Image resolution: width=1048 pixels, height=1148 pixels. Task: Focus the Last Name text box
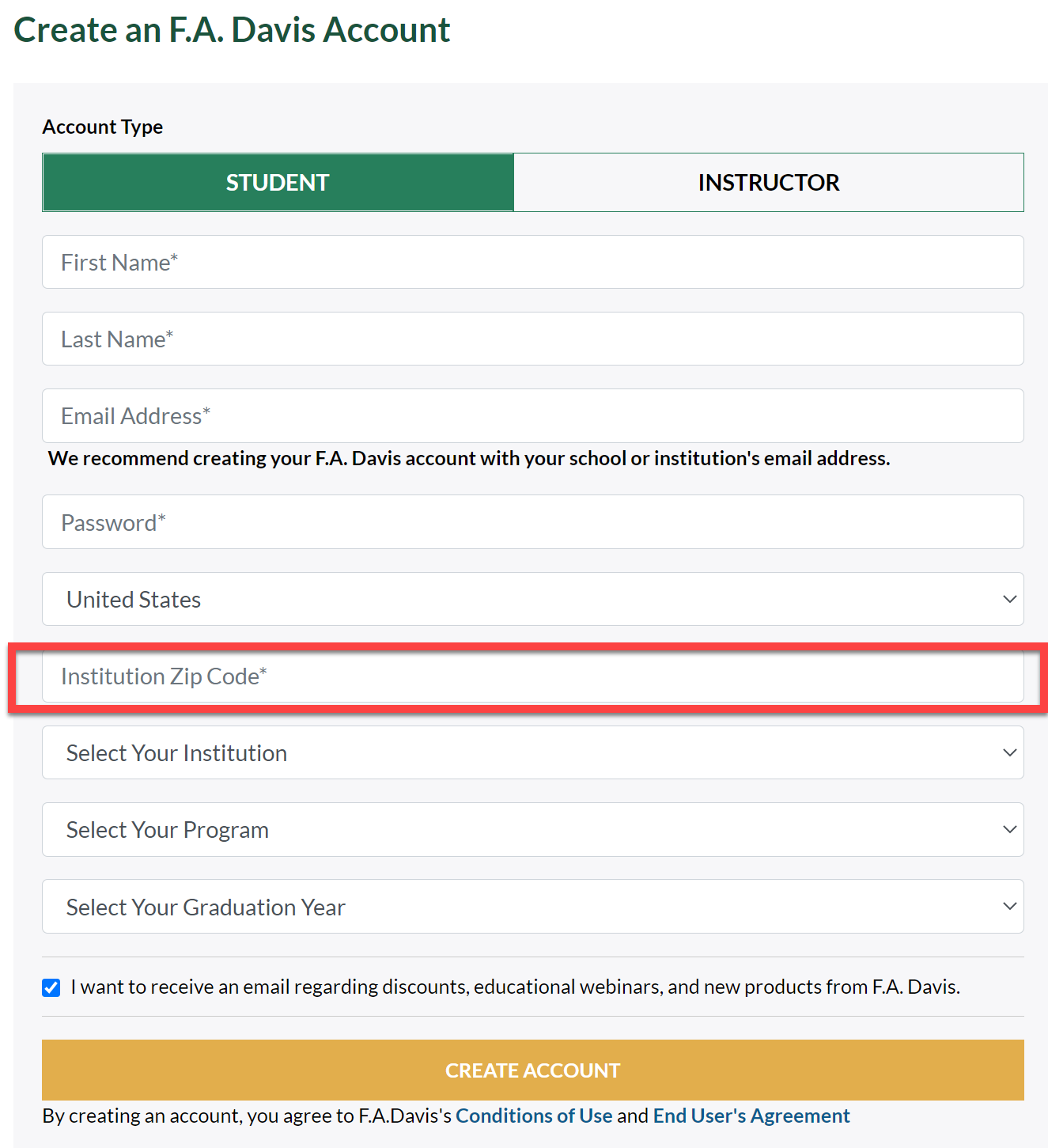click(x=532, y=339)
